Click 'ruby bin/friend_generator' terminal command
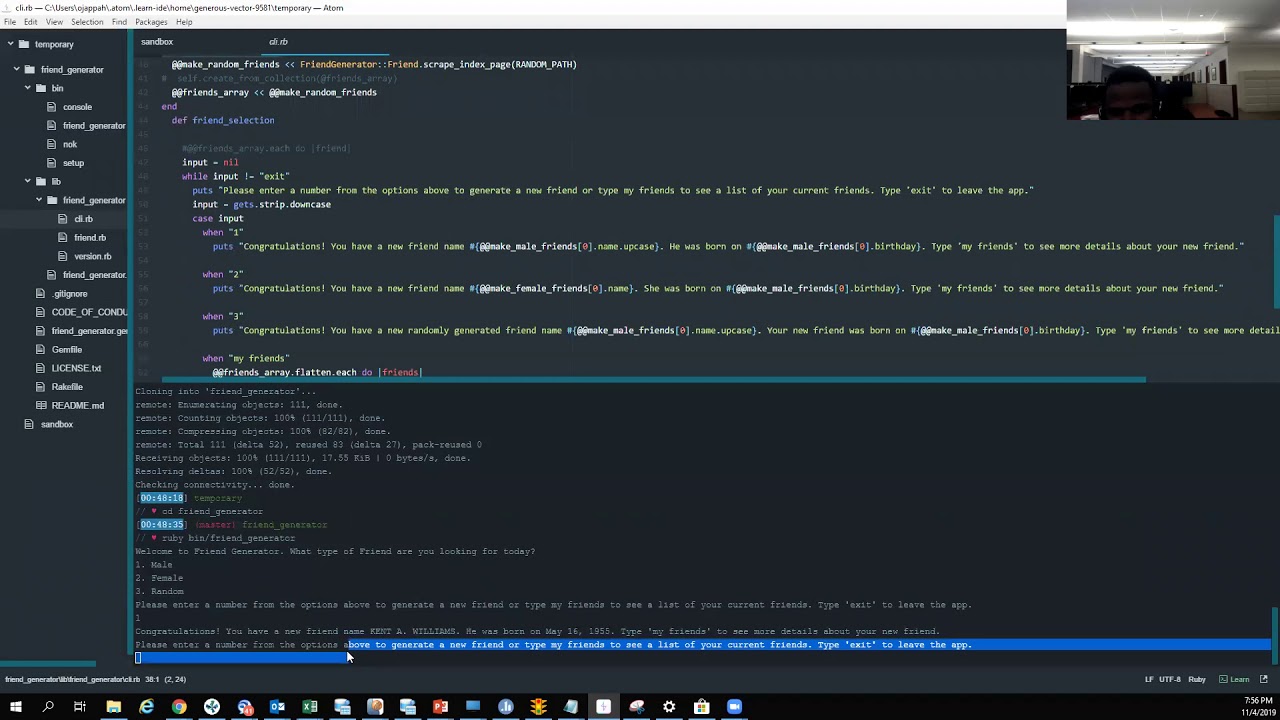This screenshot has height=720, width=1280. tap(228, 538)
